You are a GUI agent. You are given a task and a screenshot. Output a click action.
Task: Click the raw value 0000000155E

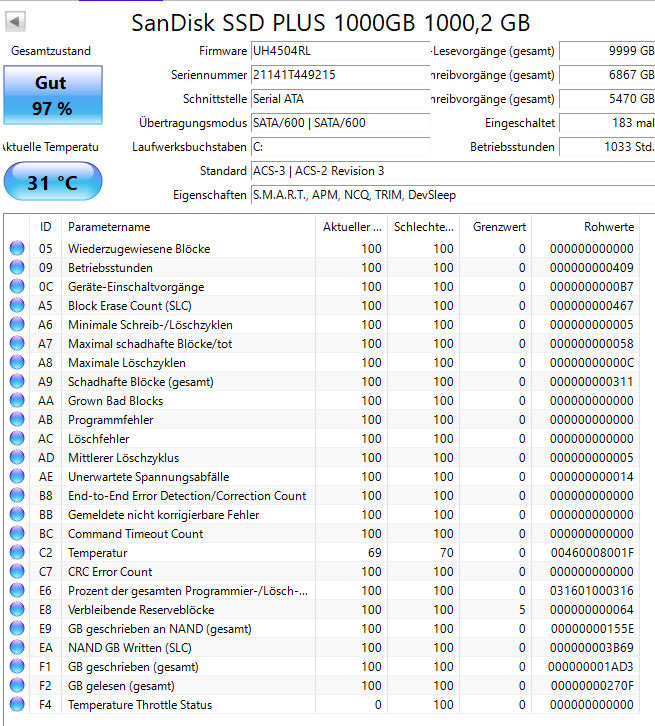pos(592,628)
